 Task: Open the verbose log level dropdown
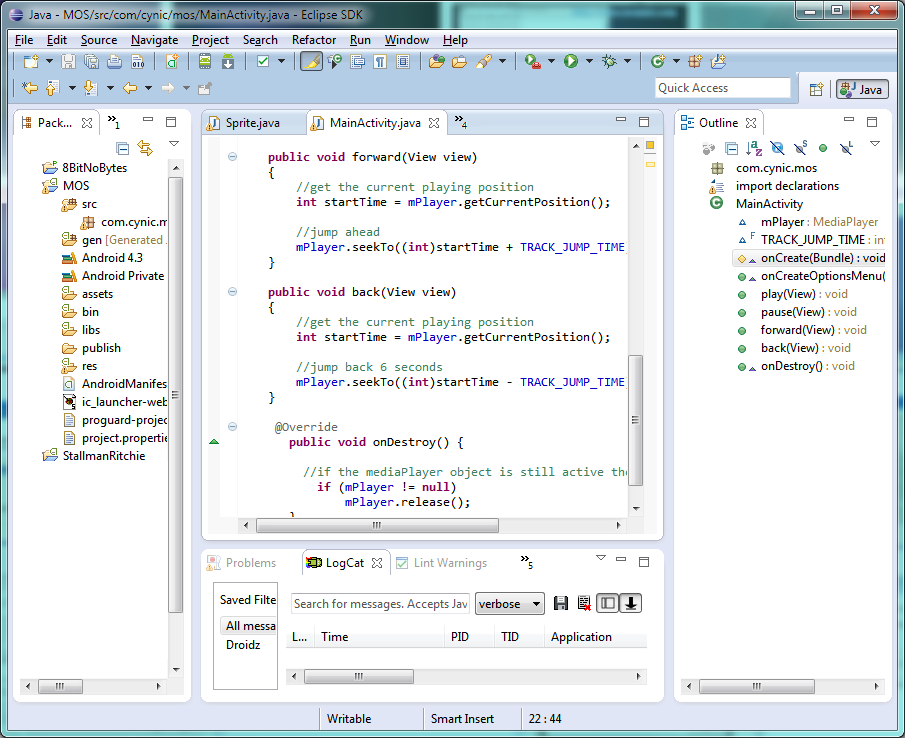509,604
